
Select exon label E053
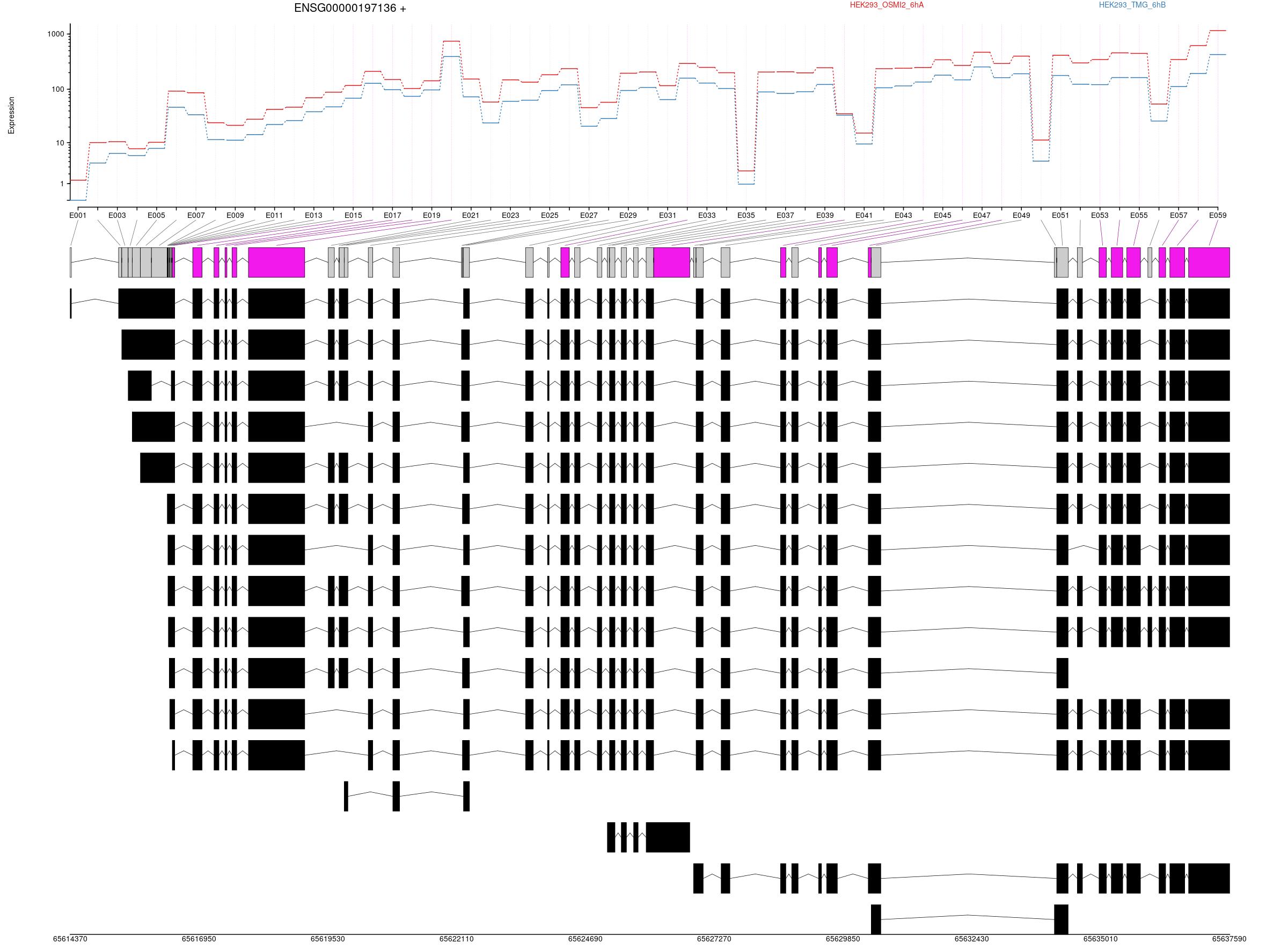coord(1100,216)
